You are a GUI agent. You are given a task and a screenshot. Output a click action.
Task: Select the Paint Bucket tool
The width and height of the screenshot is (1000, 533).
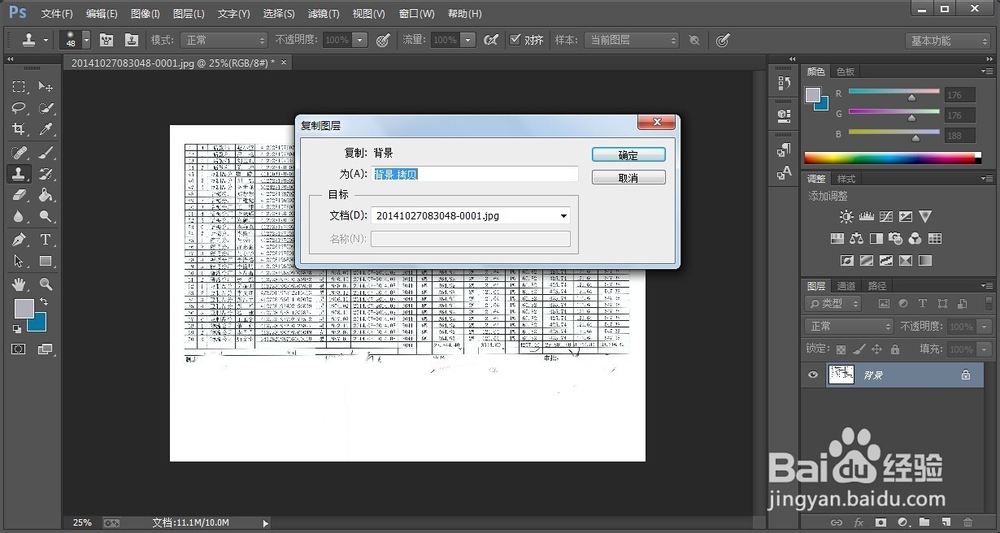coord(45,194)
